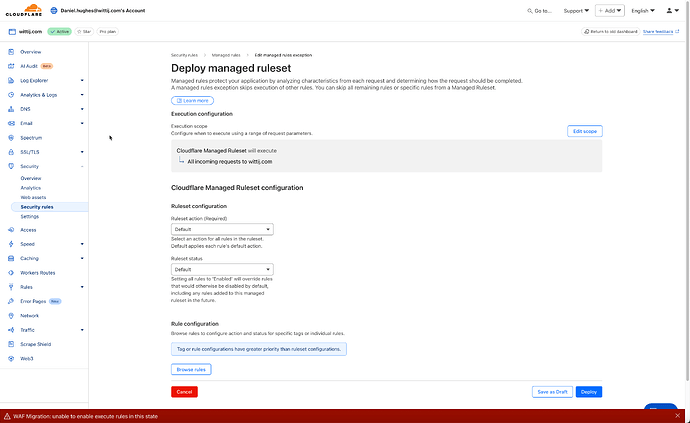Viewport: 690px width, 423px height.
Task: Dismiss the WAF Migration error banner
Action: [677, 416]
